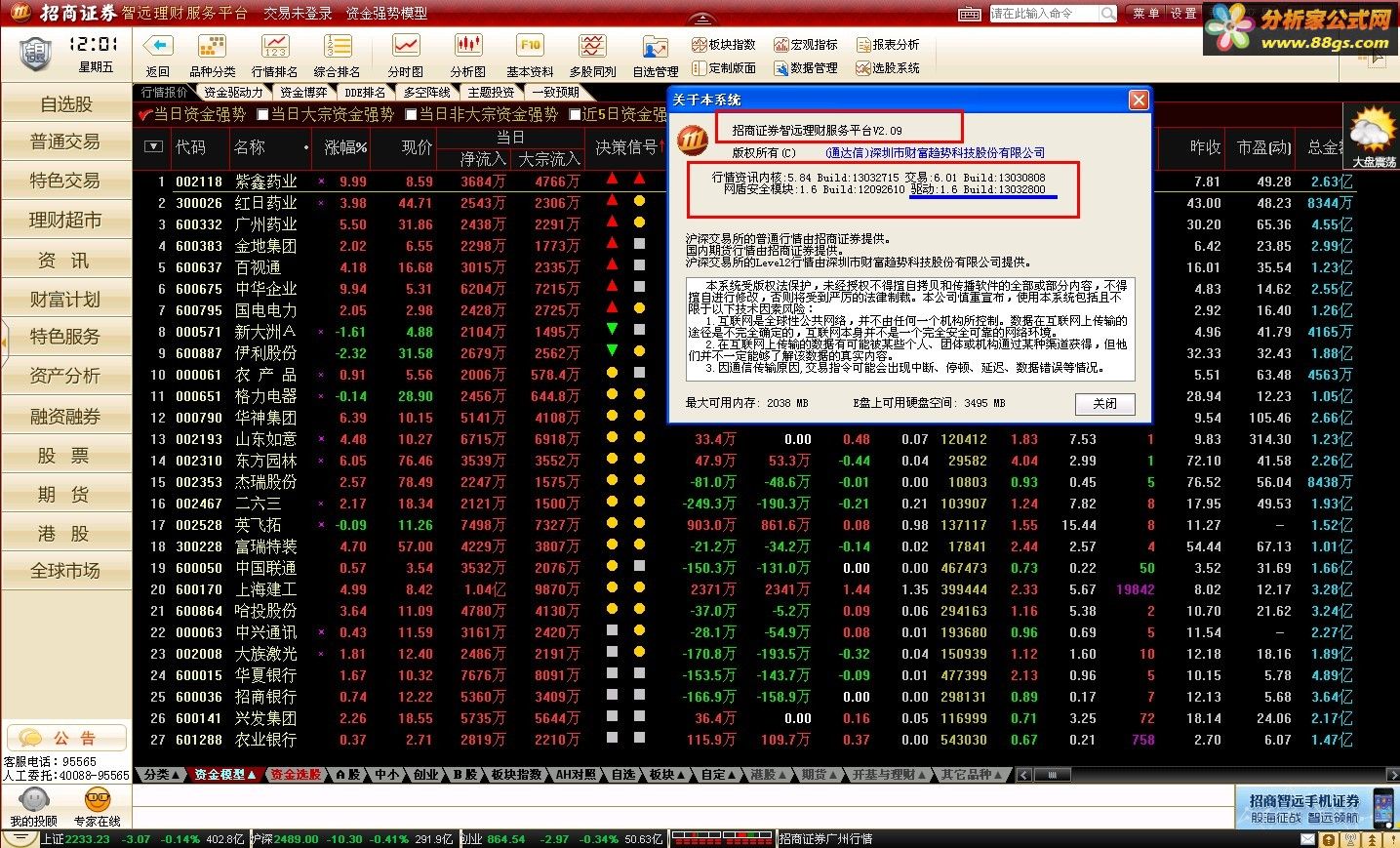Sort by the 涨幅% column header

(345, 147)
